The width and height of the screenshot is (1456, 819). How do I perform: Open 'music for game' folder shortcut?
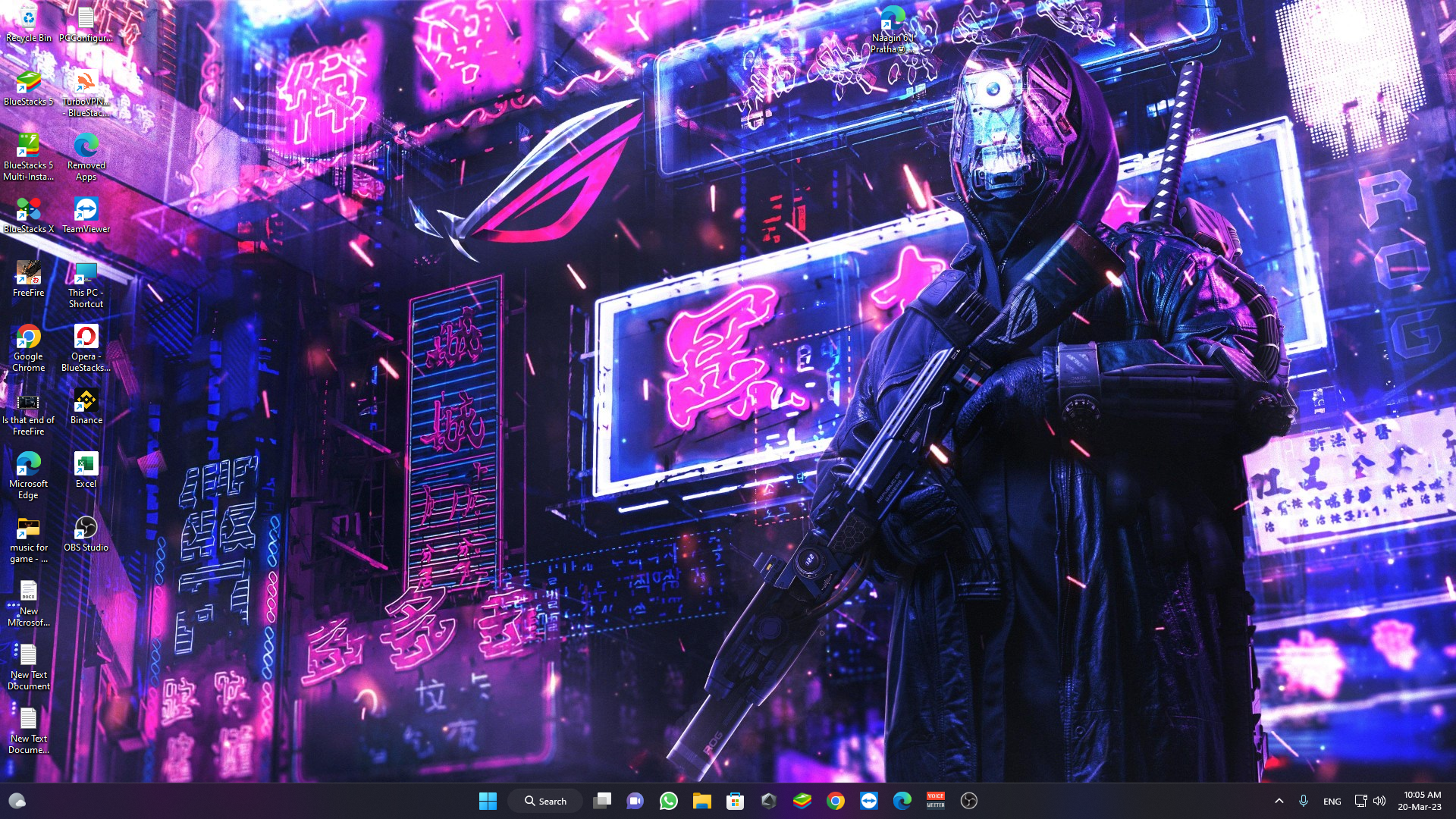pyautogui.click(x=28, y=538)
